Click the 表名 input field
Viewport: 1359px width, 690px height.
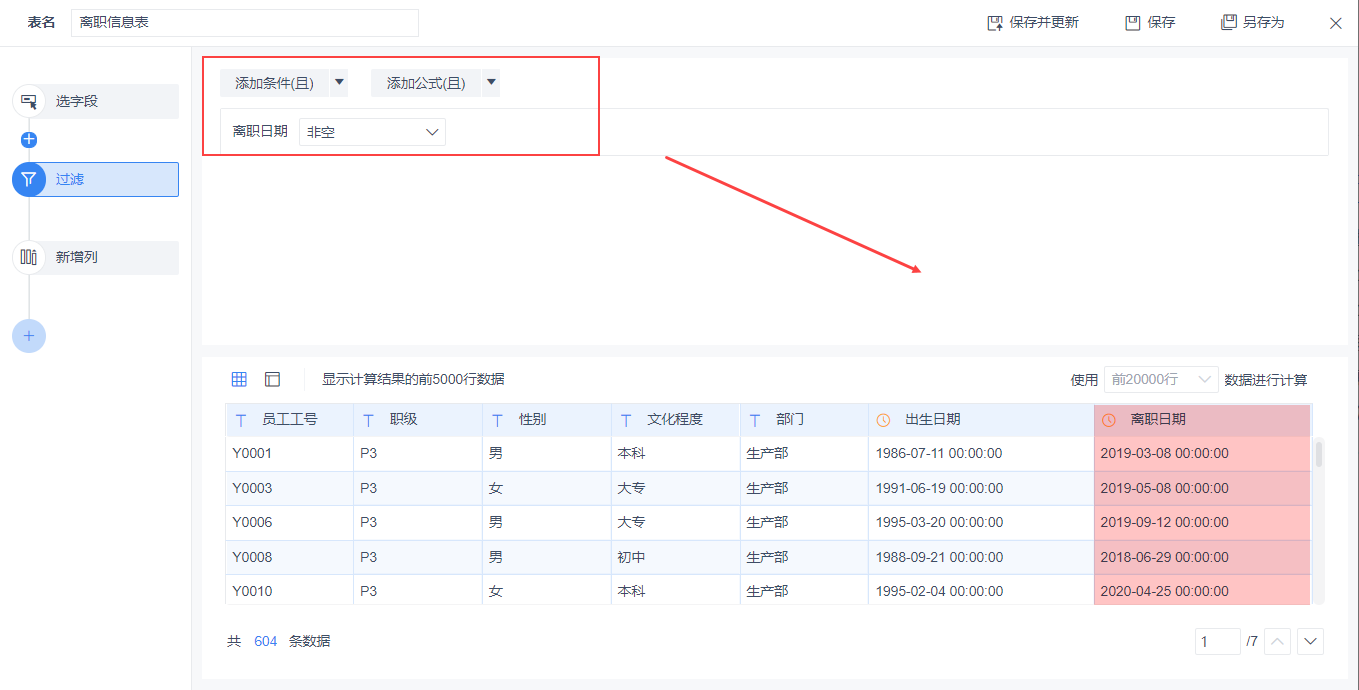click(245, 22)
